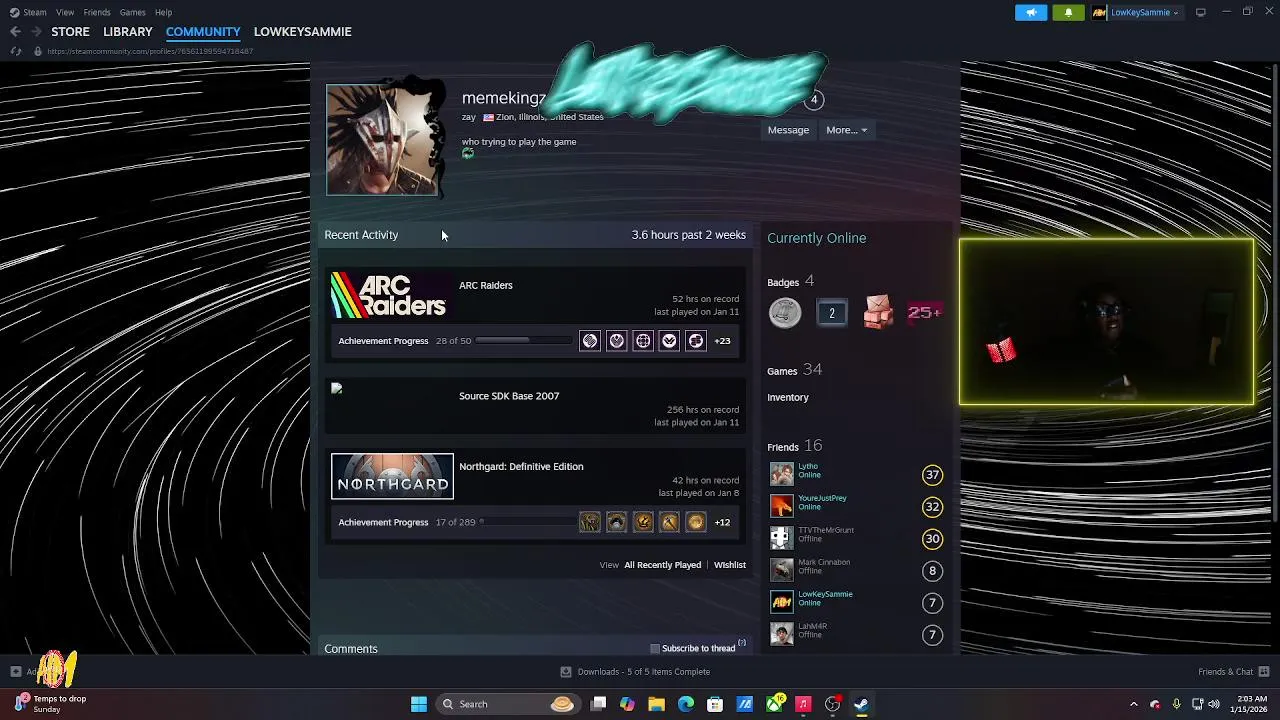Viewport: 1280px width, 720px height.
Task: Click the third Northgard achievement icon
Action: click(643, 522)
